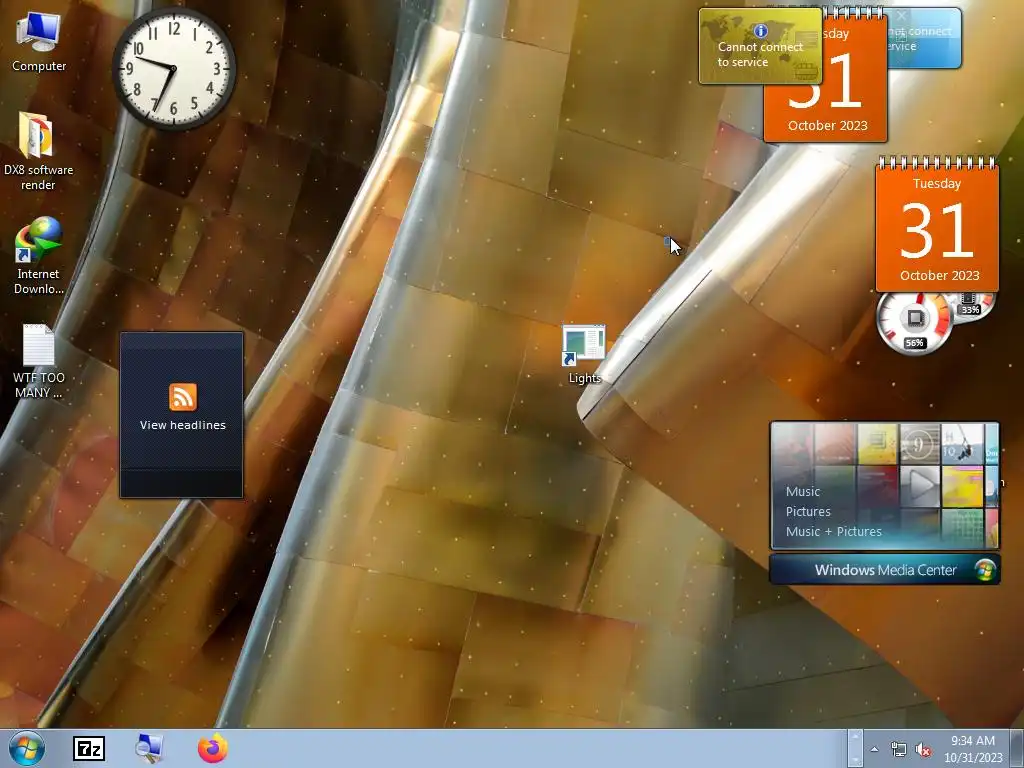Click the play tile in Media Center gadget
Image resolution: width=1024 pixels, height=768 pixels.
(x=920, y=486)
